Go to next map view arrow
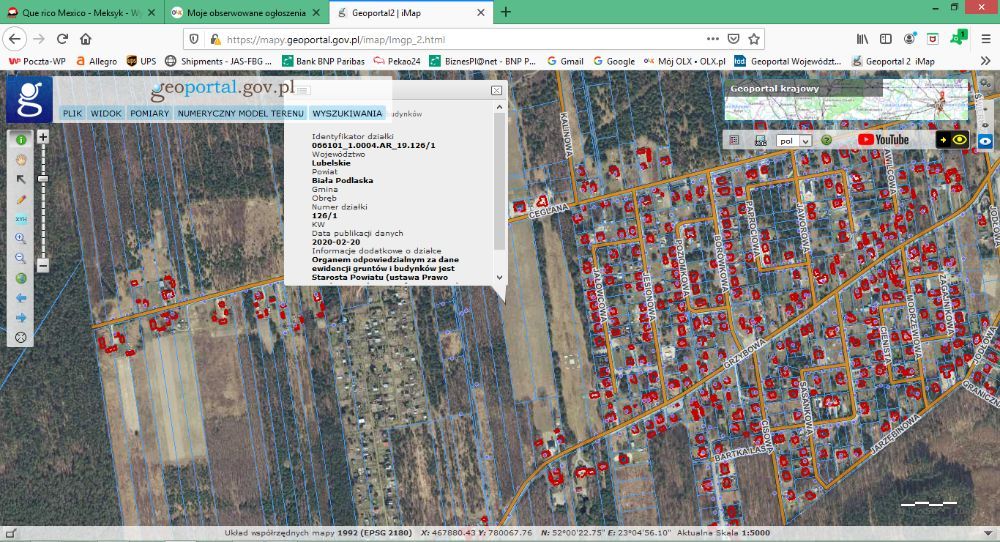1000x542 pixels. [x=20, y=318]
